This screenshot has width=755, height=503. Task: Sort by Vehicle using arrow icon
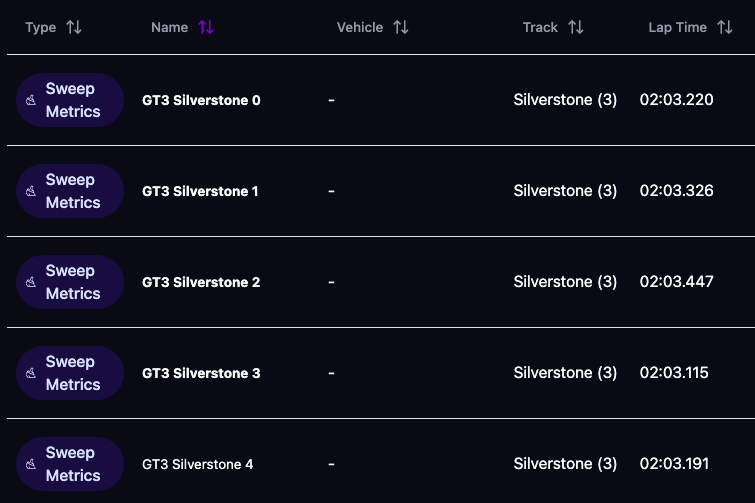401,27
